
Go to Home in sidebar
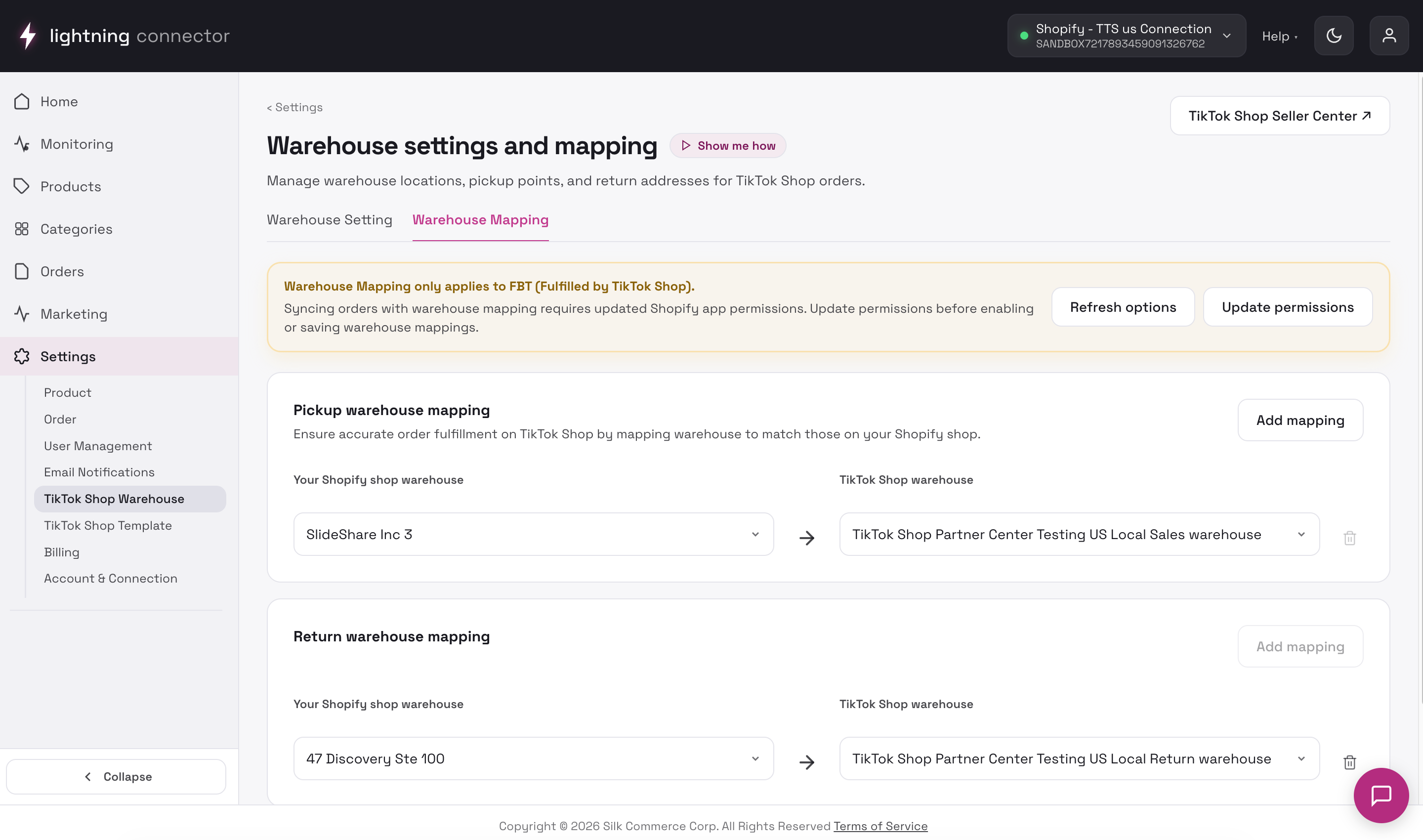(x=119, y=101)
